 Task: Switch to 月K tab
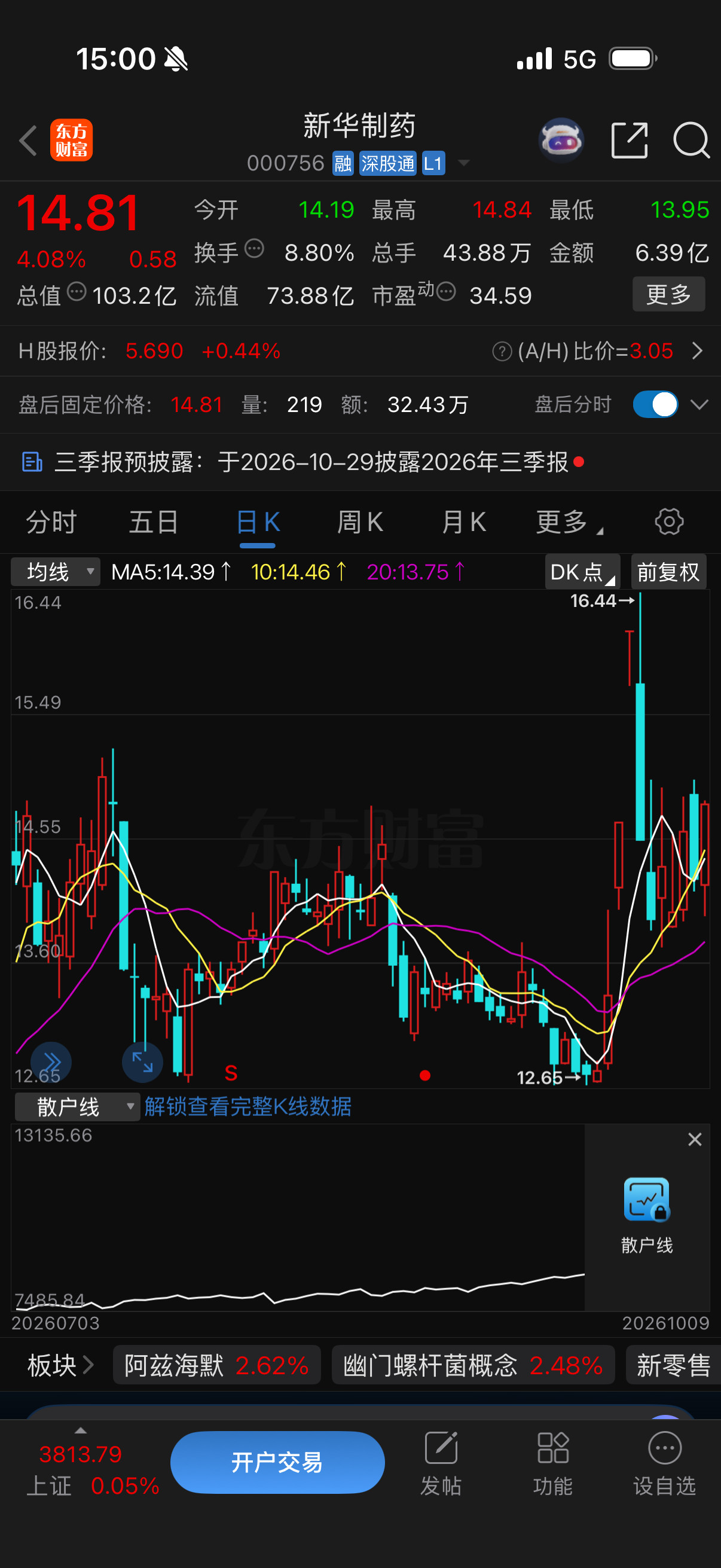coord(464,522)
